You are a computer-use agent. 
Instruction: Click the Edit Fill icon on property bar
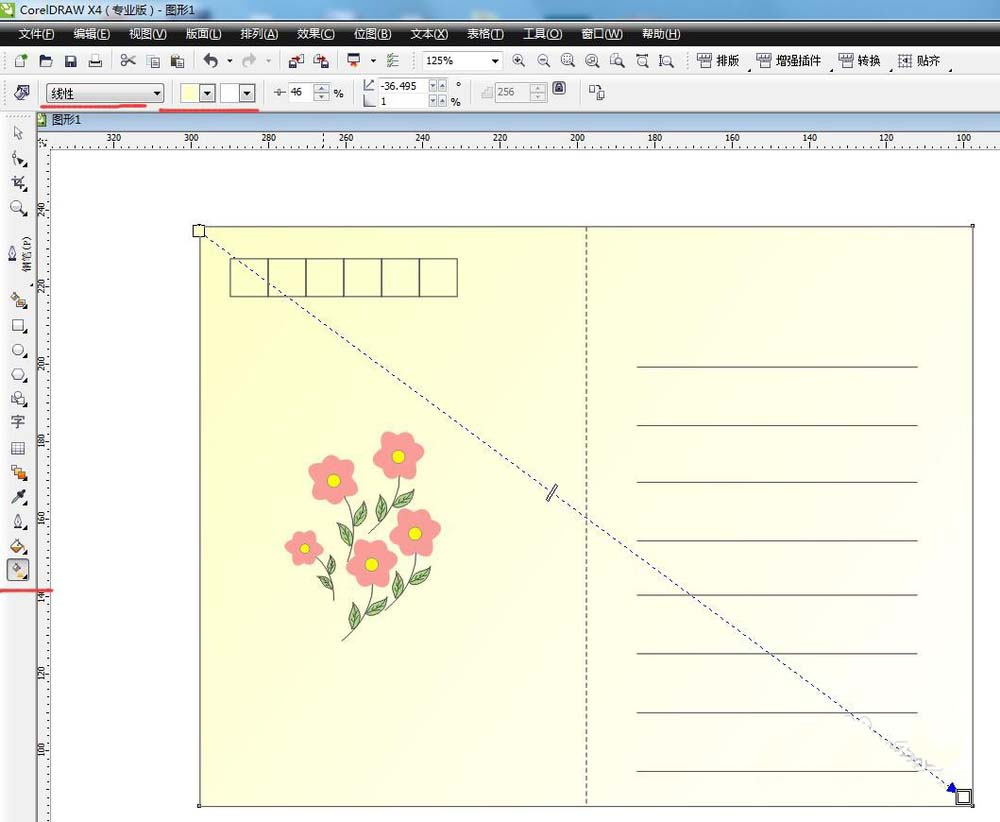click(x=21, y=92)
